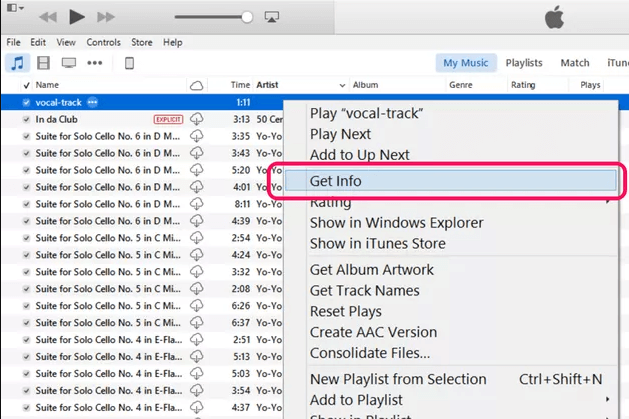Click the checkmark column header
The image size is (629, 419).
tap(26, 85)
